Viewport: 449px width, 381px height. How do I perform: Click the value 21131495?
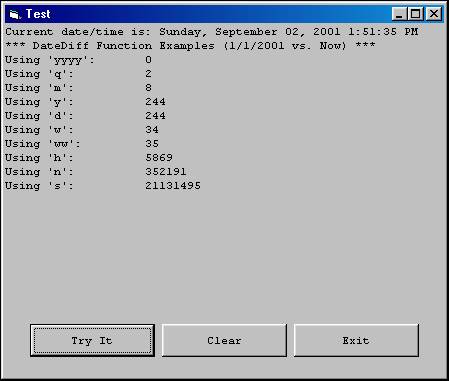[x=173, y=186]
